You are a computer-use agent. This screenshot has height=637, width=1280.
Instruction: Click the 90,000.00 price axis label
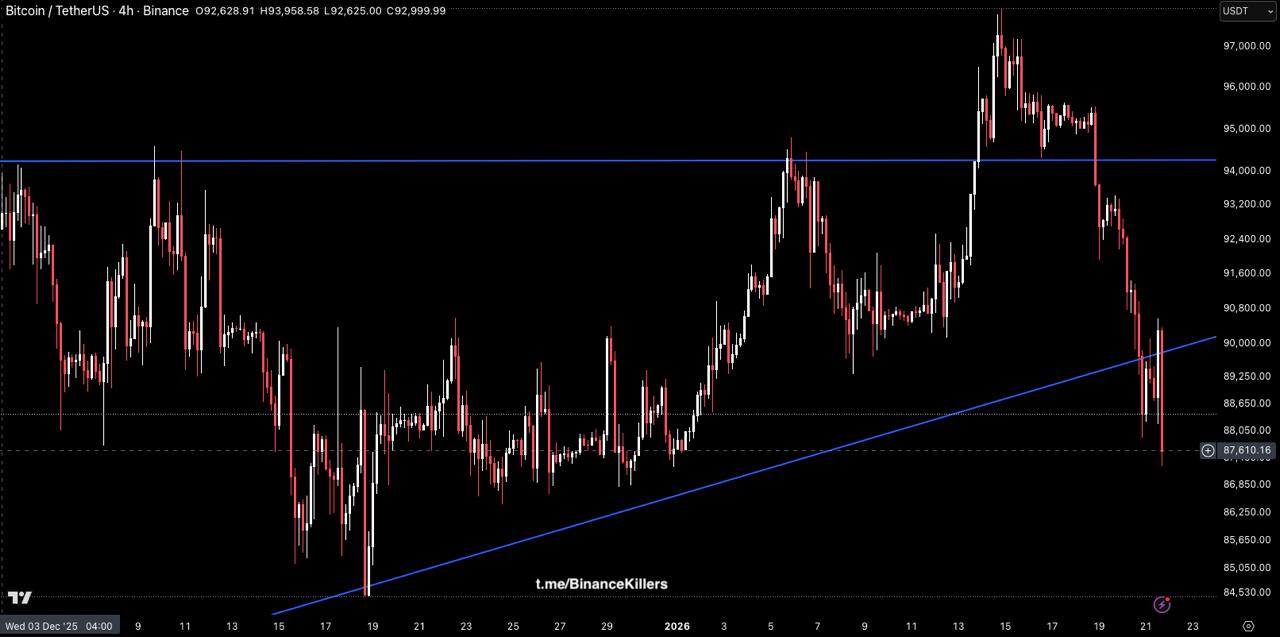(x=1245, y=343)
